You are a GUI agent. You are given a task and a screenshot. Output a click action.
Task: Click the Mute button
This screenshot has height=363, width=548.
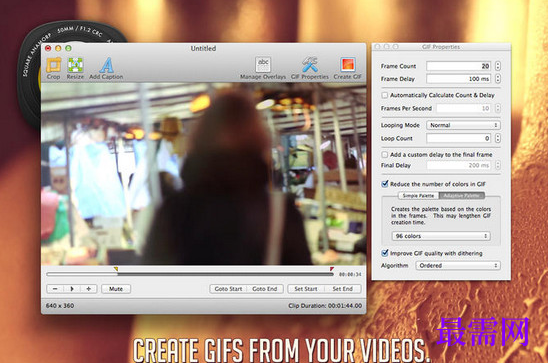coord(116,289)
